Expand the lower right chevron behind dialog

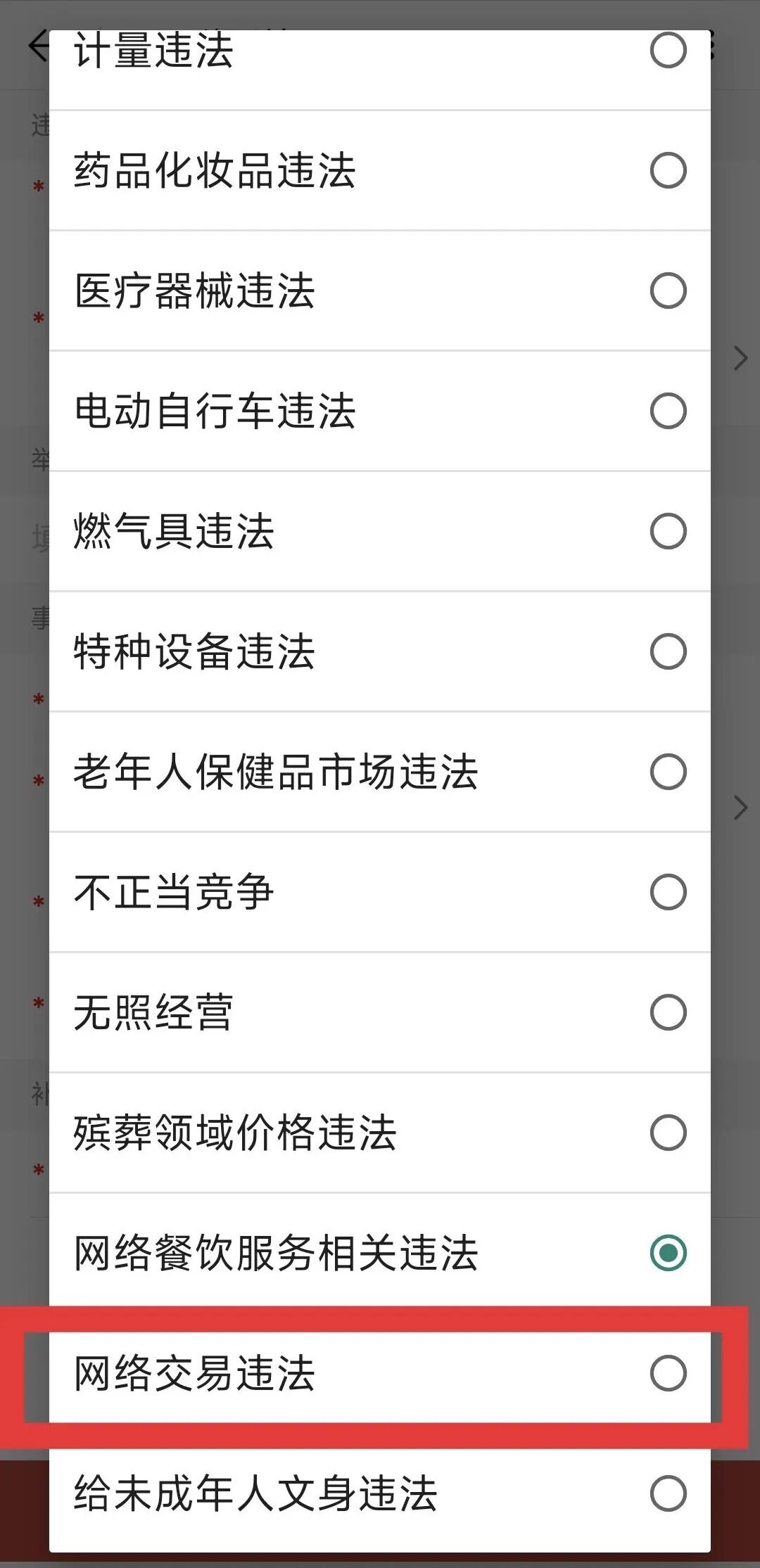pyautogui.click(x=740, y=808)
